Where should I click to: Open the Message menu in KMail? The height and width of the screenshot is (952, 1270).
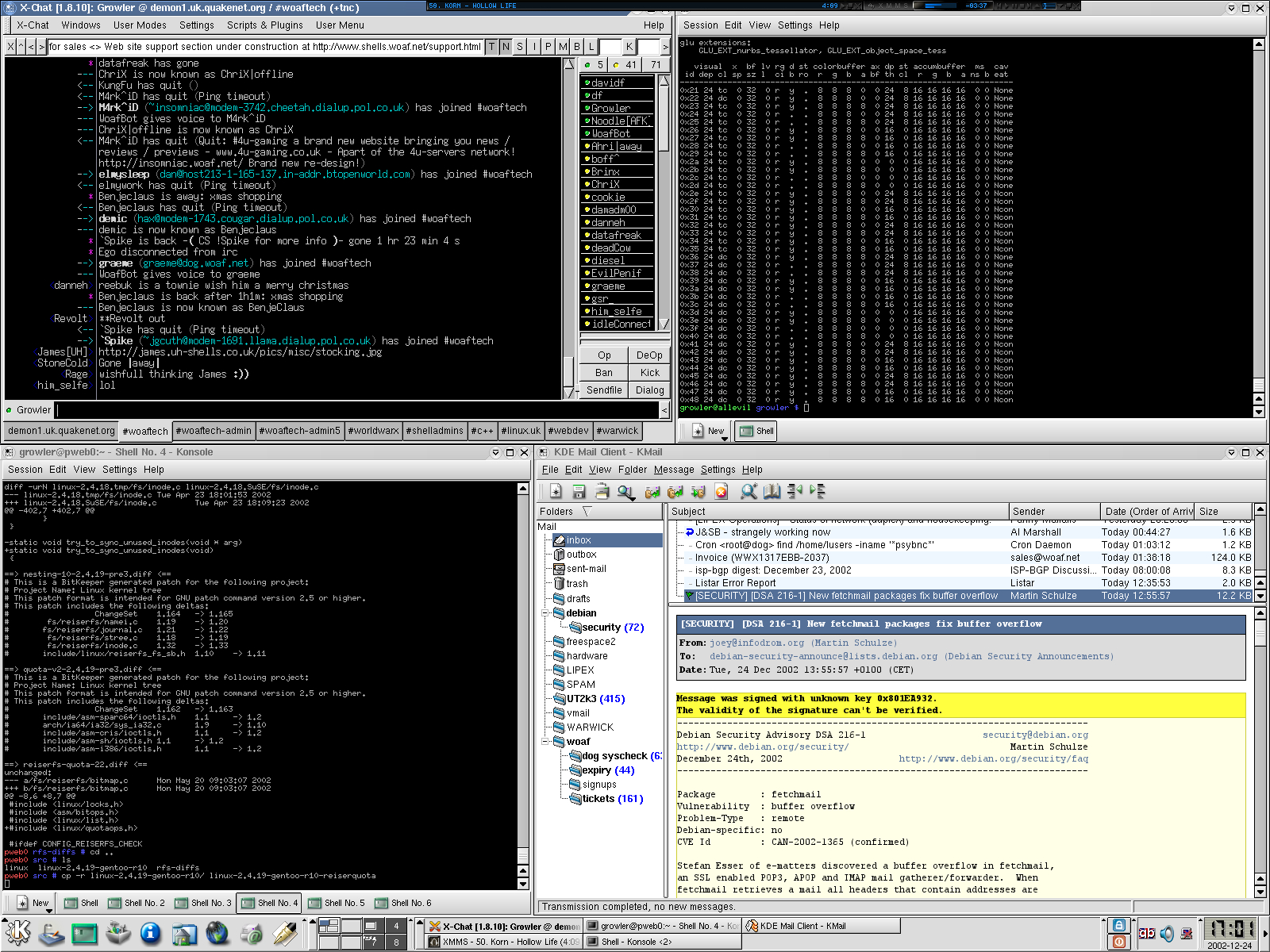point(674,470)
